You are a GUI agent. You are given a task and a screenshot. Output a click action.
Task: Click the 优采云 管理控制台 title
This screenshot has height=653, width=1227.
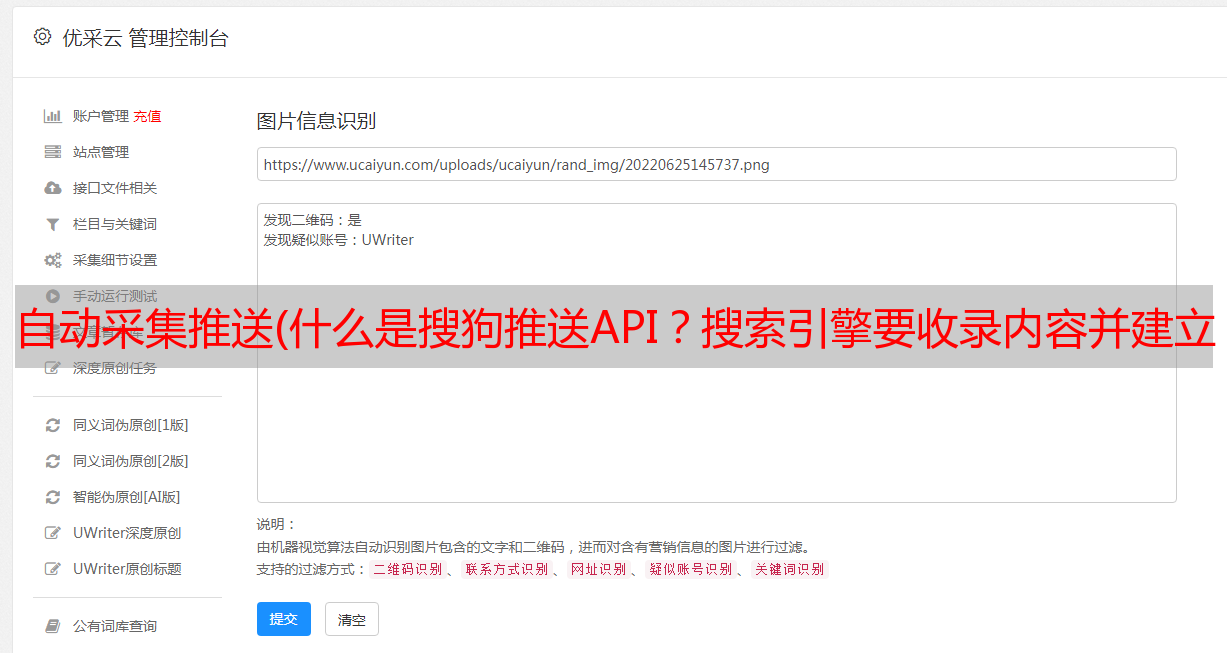coord(145,38)
